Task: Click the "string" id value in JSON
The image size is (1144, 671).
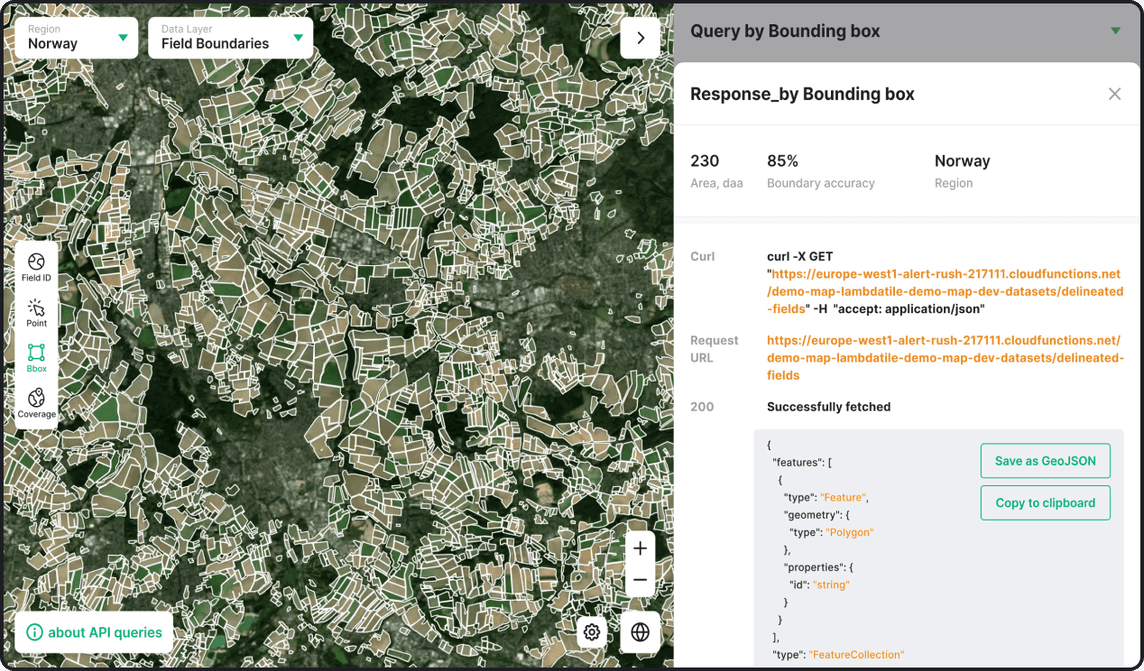Action: click(831, 585)
